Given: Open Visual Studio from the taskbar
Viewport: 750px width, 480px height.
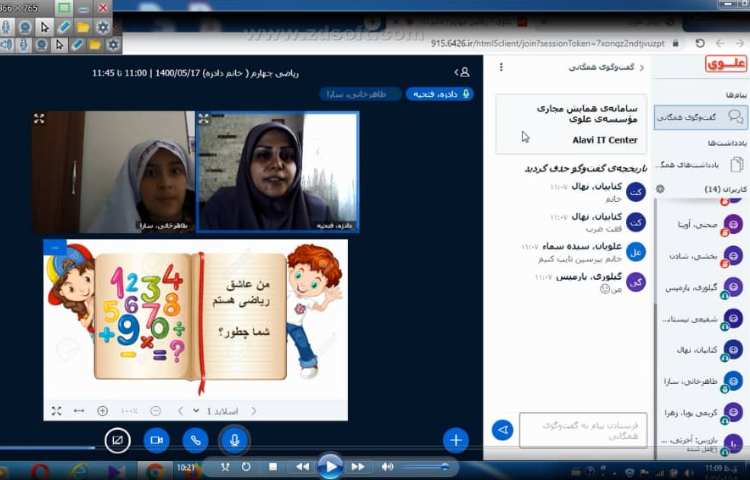Looking at the screenshot, I should (116, 472).
